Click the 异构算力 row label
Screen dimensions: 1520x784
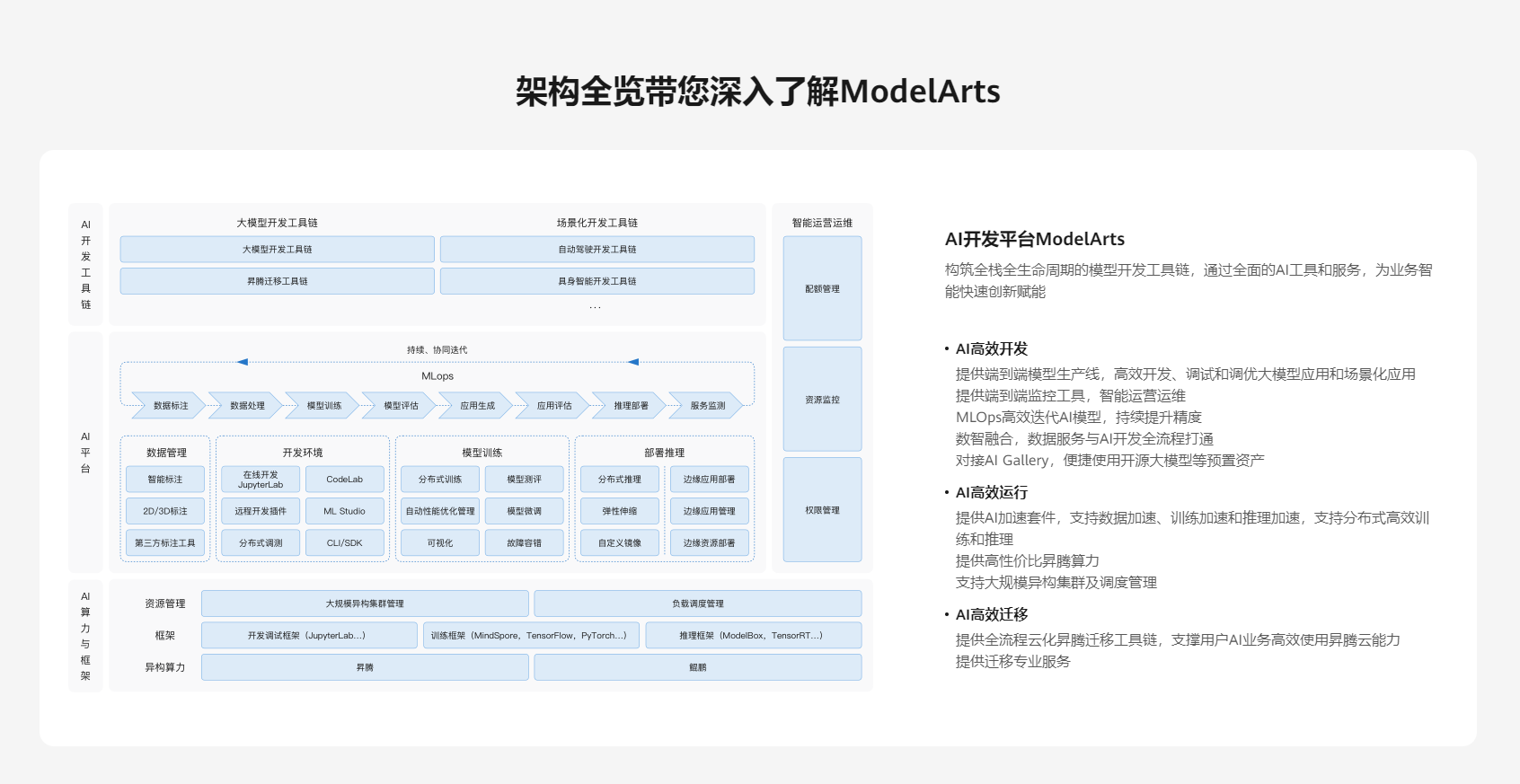pyautogui.click(x=165, y=667)
